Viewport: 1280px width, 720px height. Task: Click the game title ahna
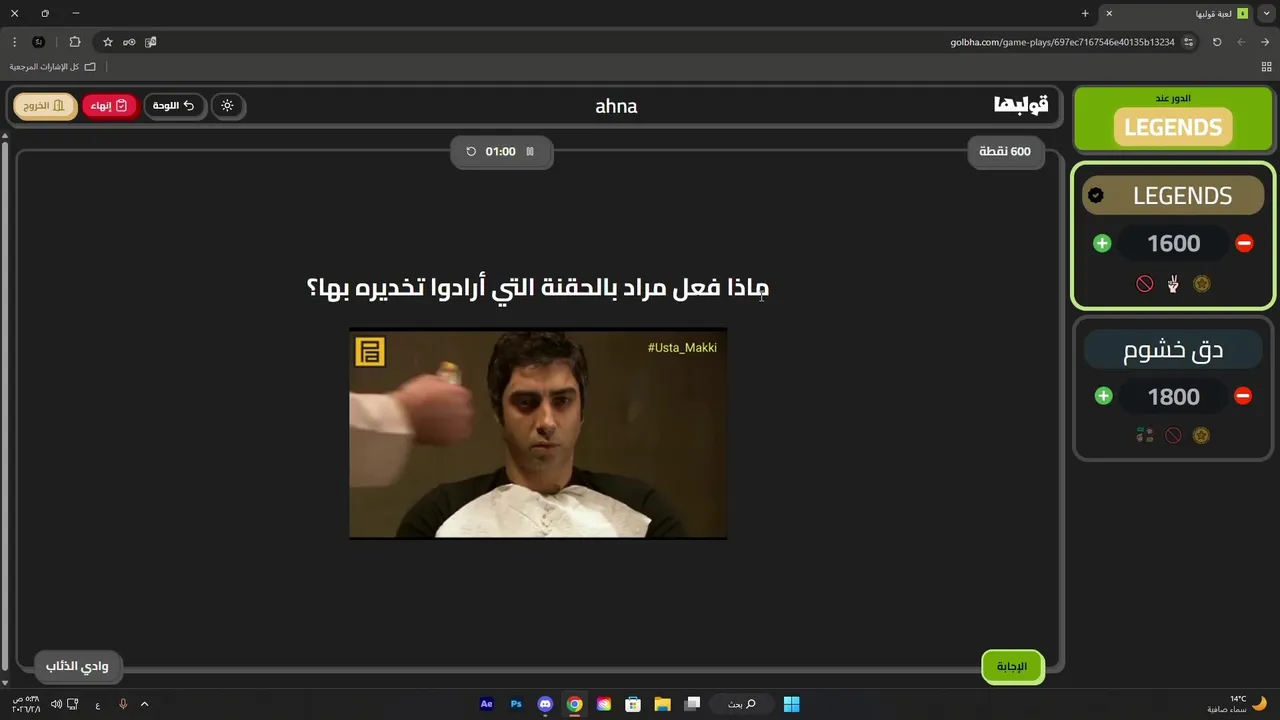(x=616, y=106)
